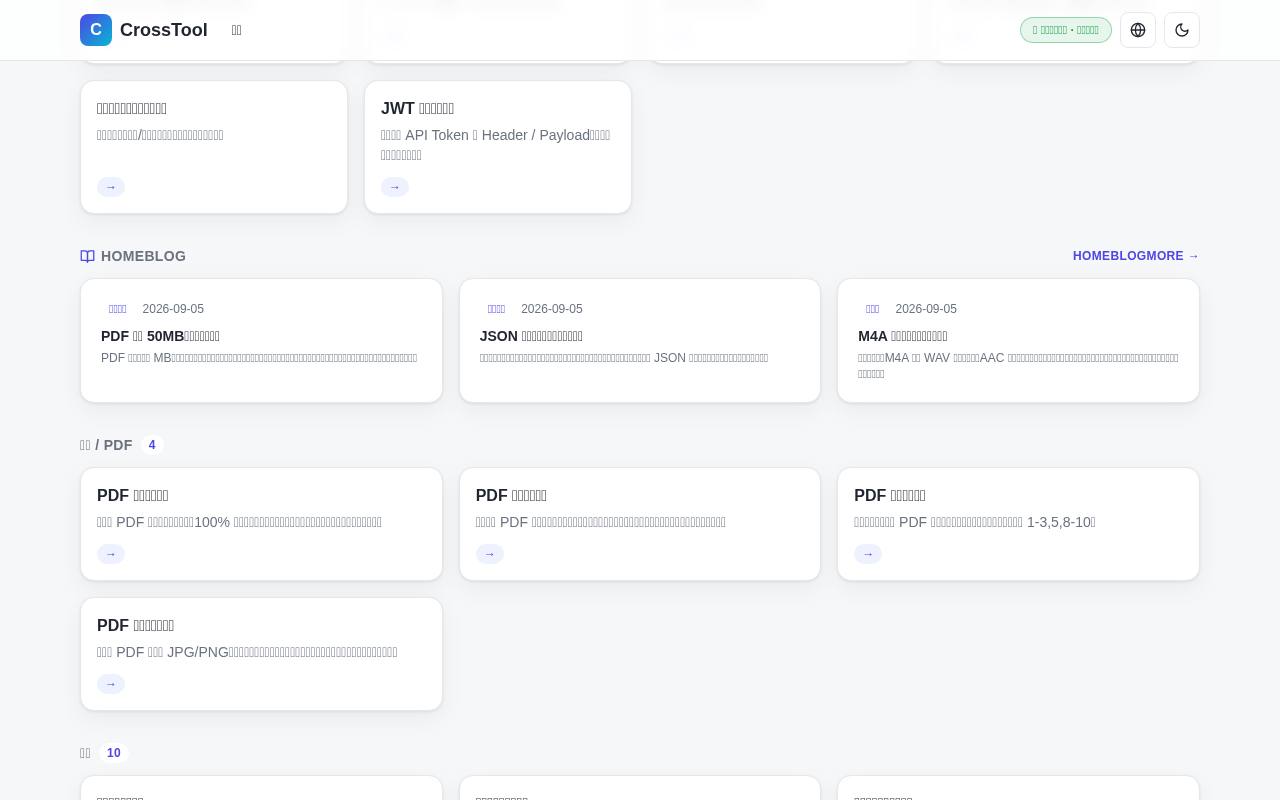Click the arrow on the PDF card mentioning 100%
The image size is (1280, 800).
point(111,554)
